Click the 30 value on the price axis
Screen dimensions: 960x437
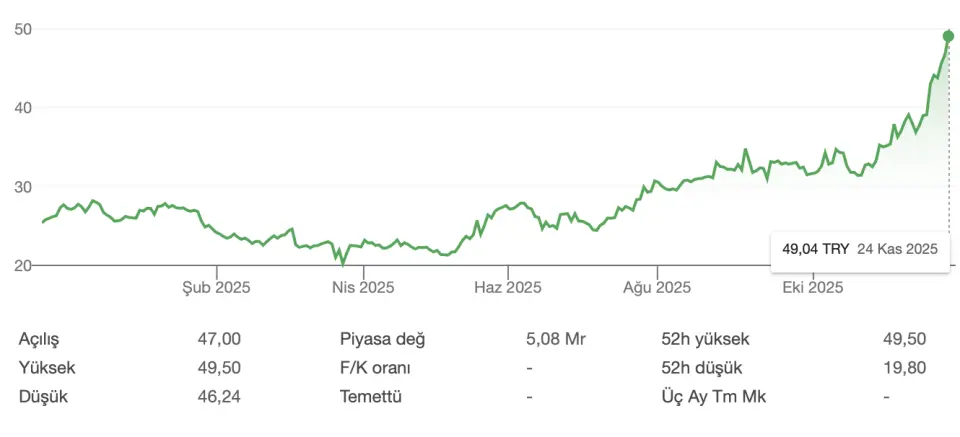tap(24, 187)
